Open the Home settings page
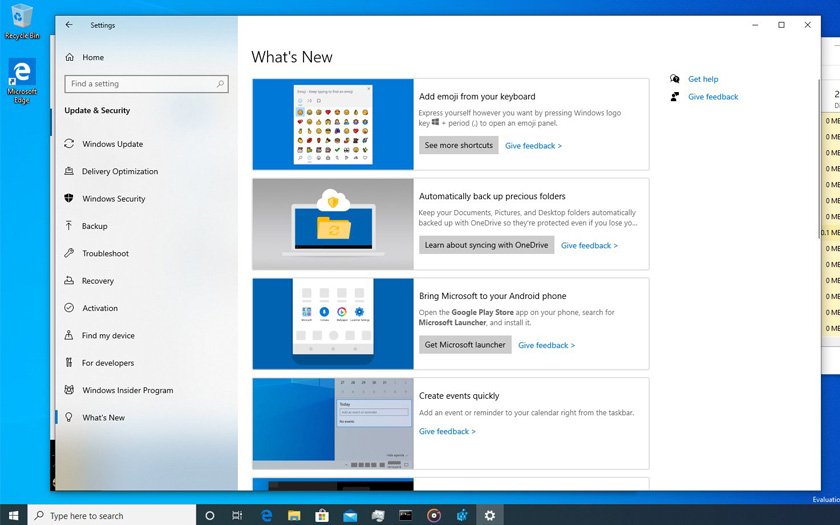840x525 pixels. tap(92, 58)
